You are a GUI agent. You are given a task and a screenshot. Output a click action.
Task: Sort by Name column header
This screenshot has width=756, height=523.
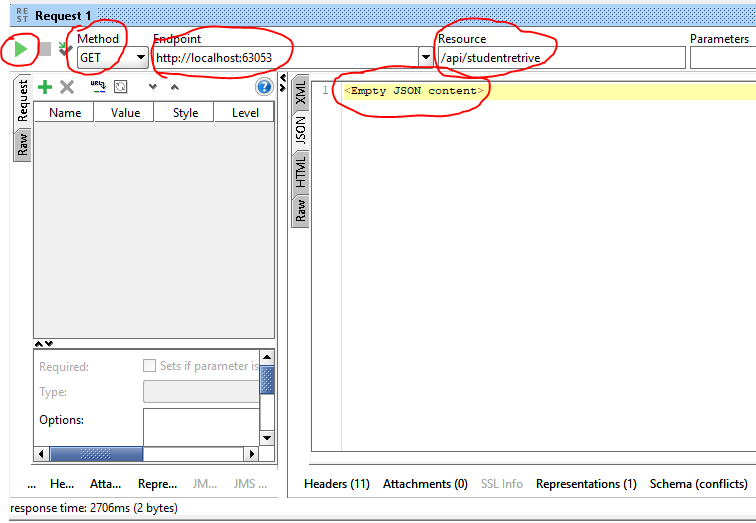point(65,112)
